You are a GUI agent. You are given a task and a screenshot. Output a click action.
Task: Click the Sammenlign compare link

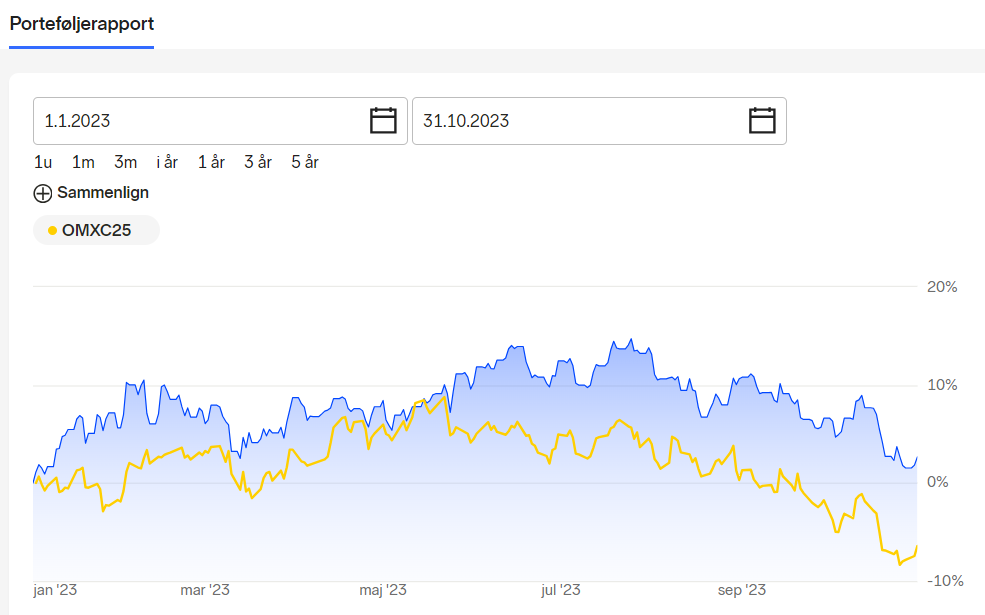(103, 193)
